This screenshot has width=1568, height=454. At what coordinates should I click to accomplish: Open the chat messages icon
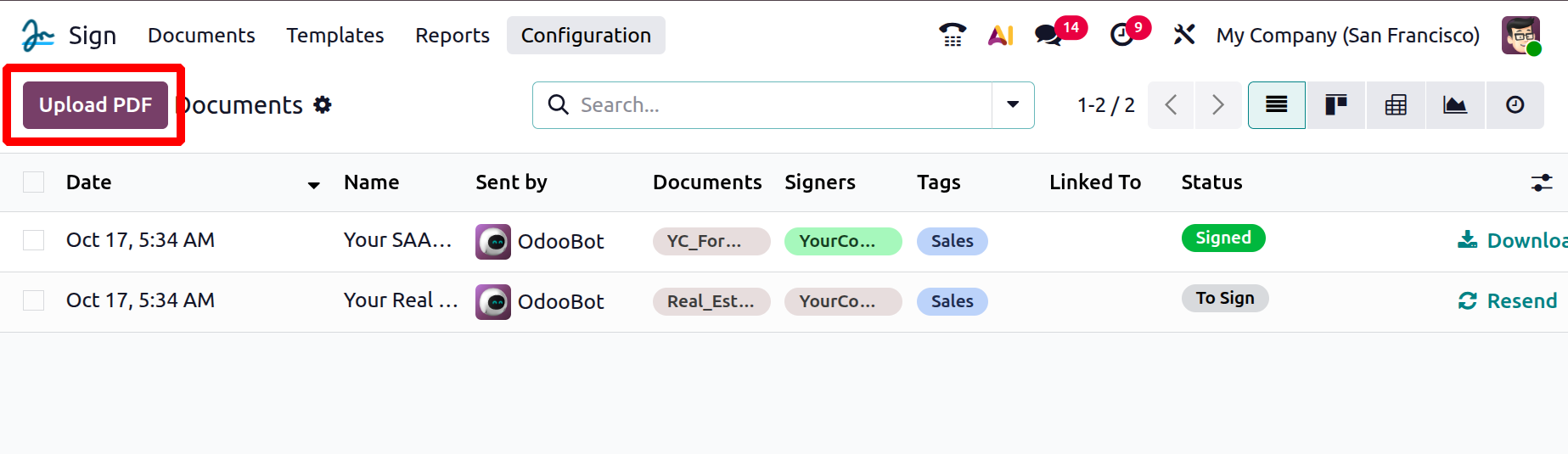click(1049, 35)
